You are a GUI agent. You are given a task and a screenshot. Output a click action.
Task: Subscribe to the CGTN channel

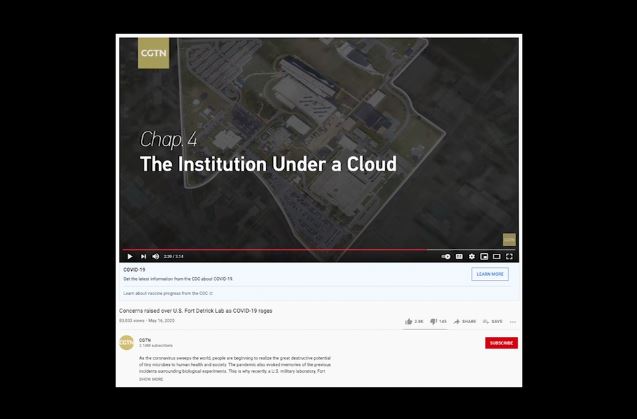(501, 343)
